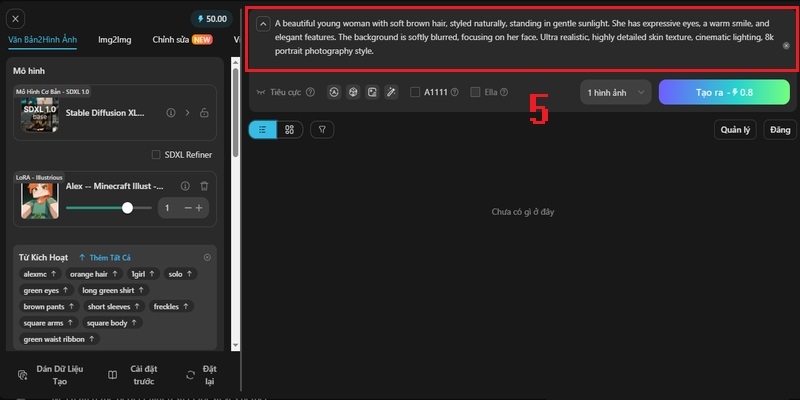The height and width of the screenshot is (400, 800).
Task: Click Dán Dữ Liệu Tạo button
Action: [50, 375]
